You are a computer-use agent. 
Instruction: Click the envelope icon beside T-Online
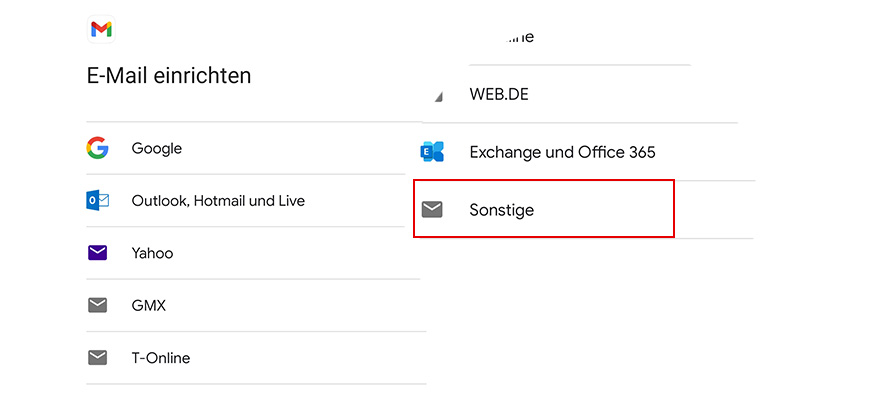[97, 357]
